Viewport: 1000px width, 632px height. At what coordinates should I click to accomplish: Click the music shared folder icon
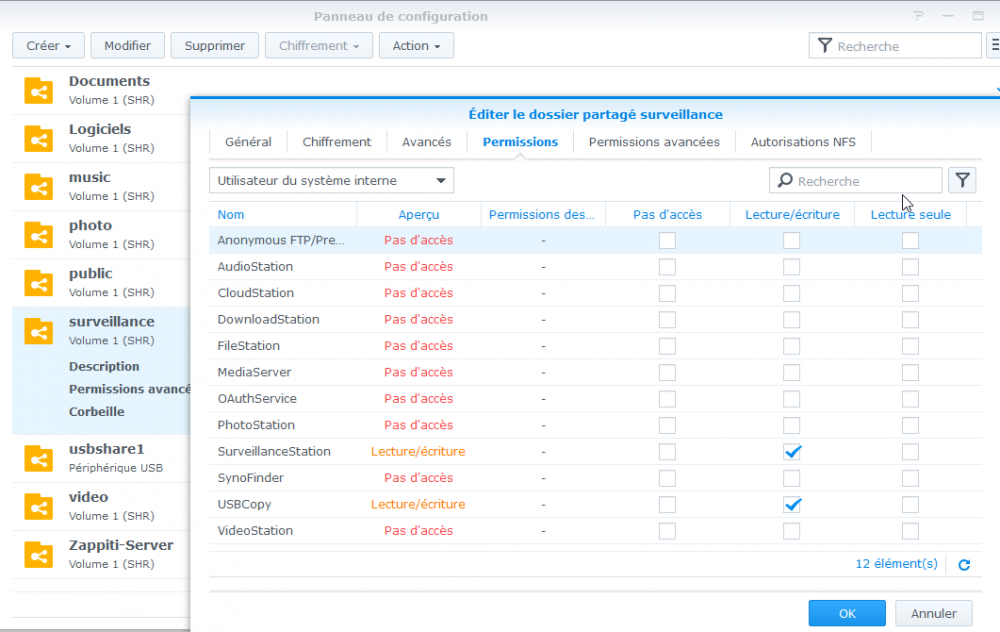point(39,186)
